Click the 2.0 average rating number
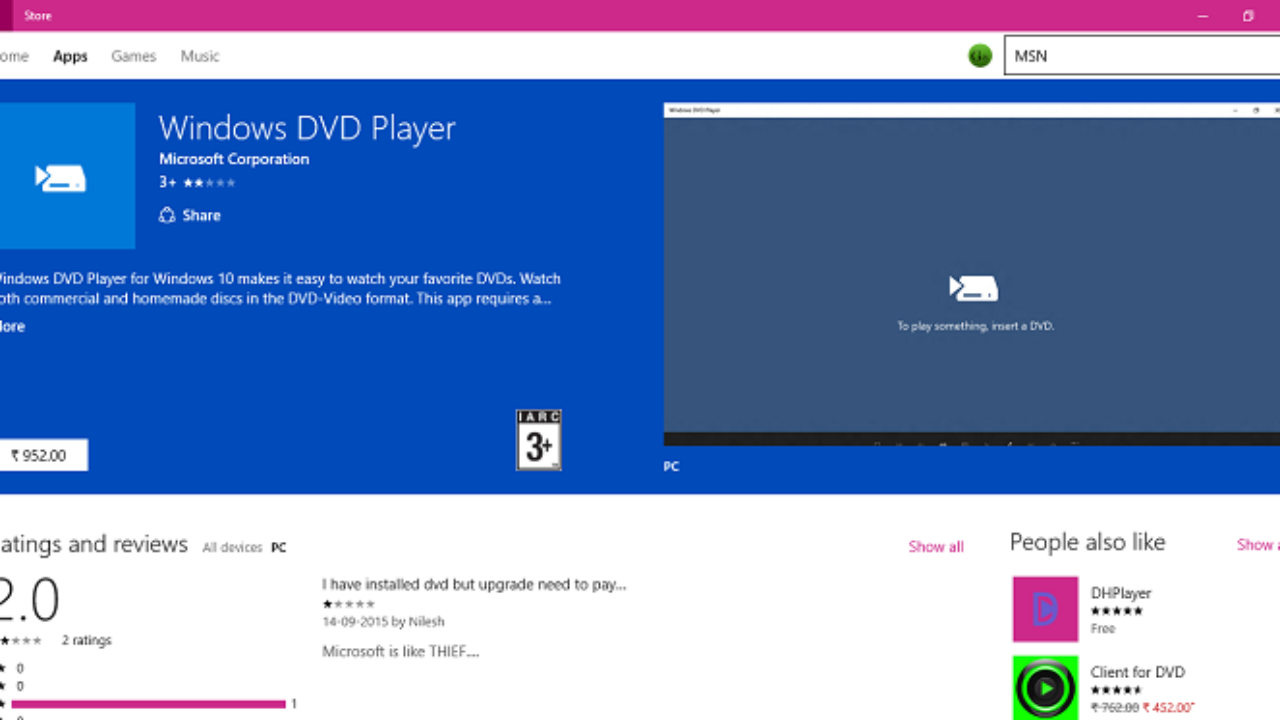Image resolution: width=1280 pixels, height=720 pixels. (x=30, y=601)
